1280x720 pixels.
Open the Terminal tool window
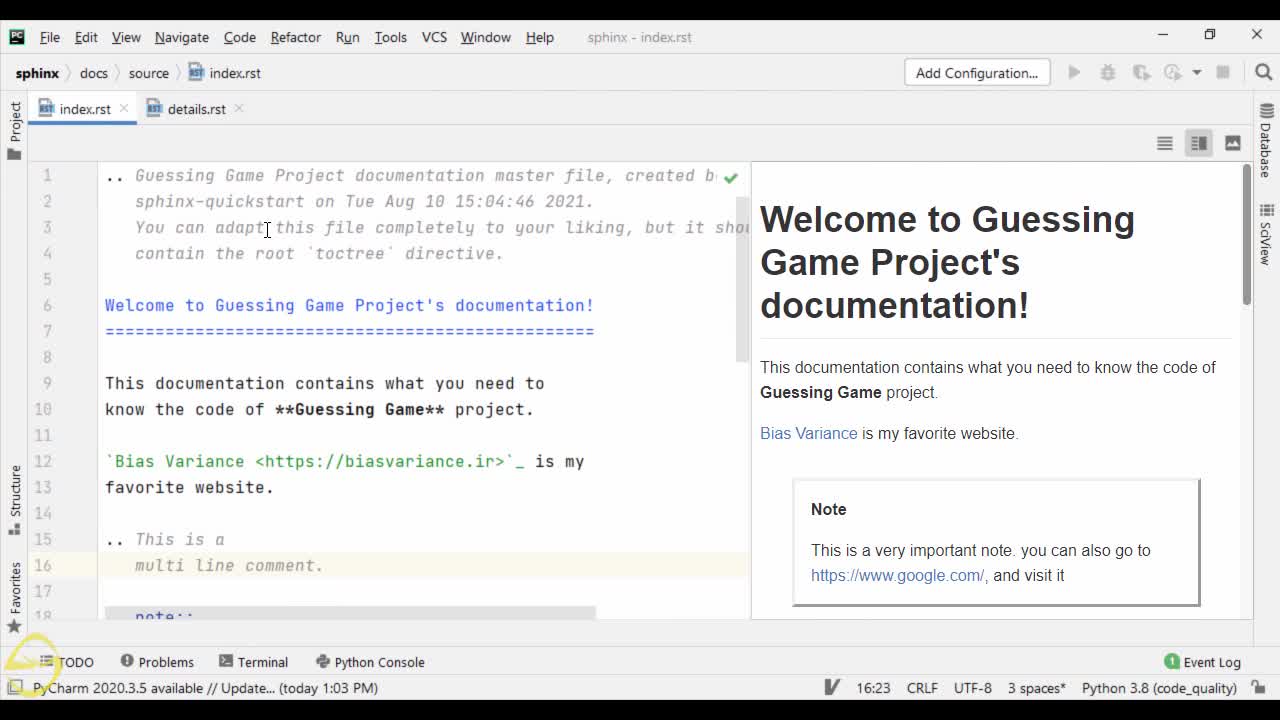[x=253, y=662]
